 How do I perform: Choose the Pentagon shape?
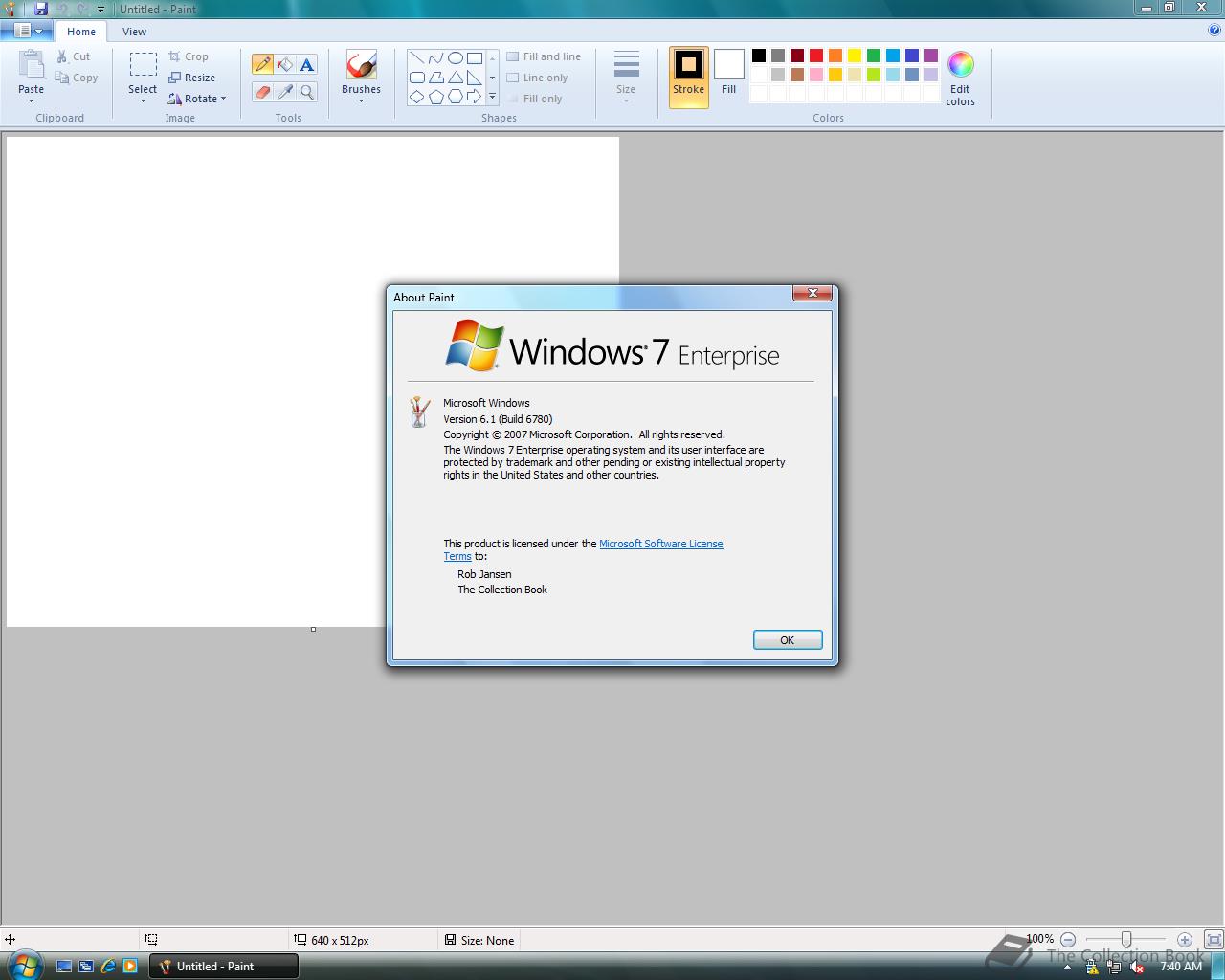click(x=436, y=97)
